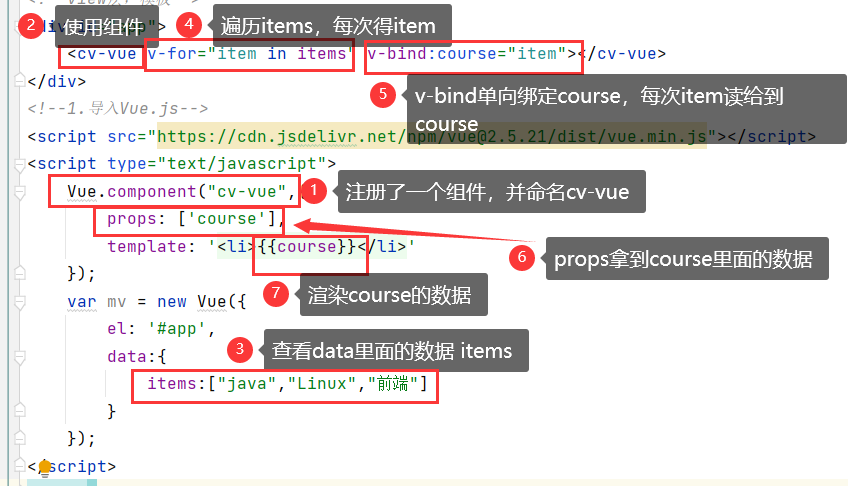Select the red badge numbered 5
This screenshot has height=486, width=848.
(382, 96)
